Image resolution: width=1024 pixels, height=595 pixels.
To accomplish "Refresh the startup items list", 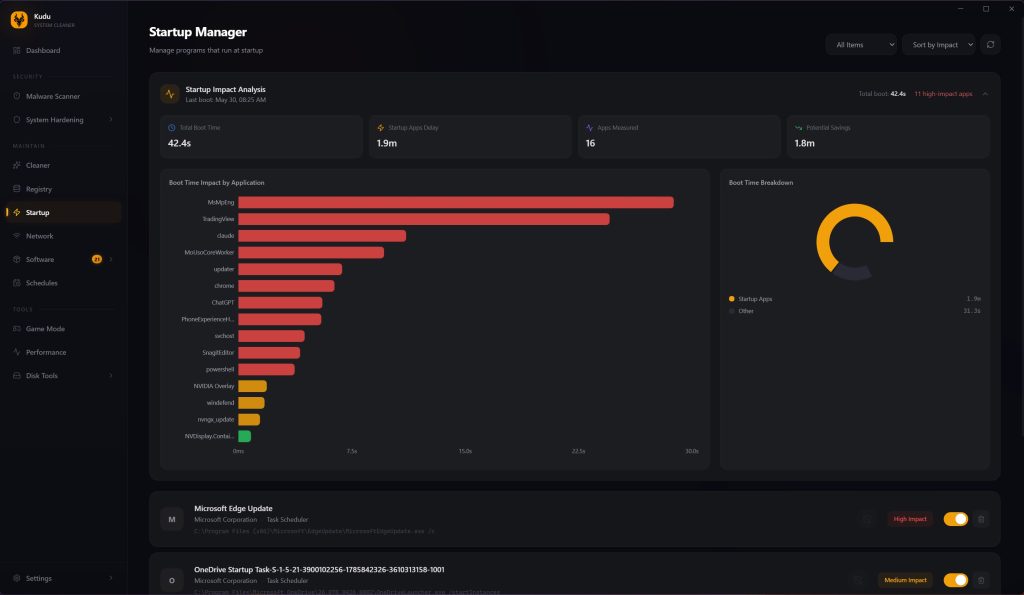I will (990, 44).
